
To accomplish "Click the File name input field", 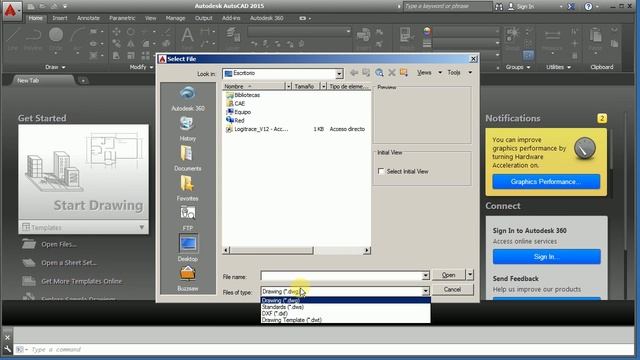I will pyautogui.click(x=341, y=276).
